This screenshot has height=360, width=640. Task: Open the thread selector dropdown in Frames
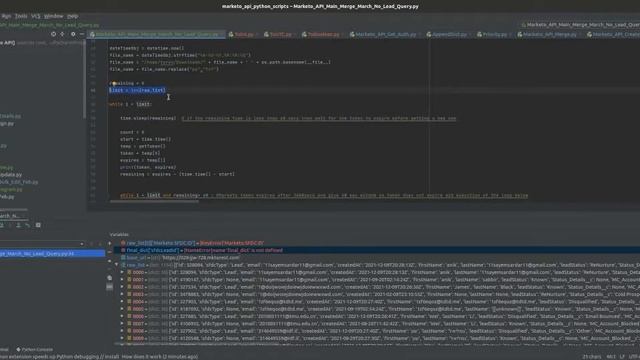(82, 244)
